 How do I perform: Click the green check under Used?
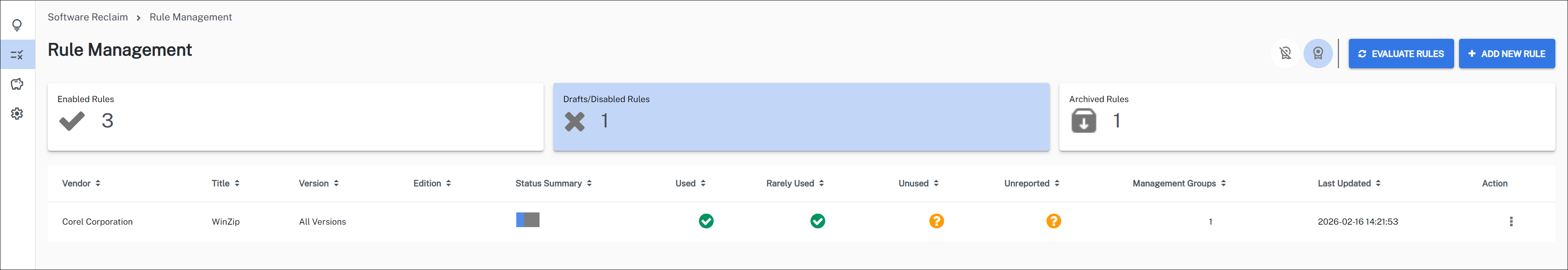[706, 221]
